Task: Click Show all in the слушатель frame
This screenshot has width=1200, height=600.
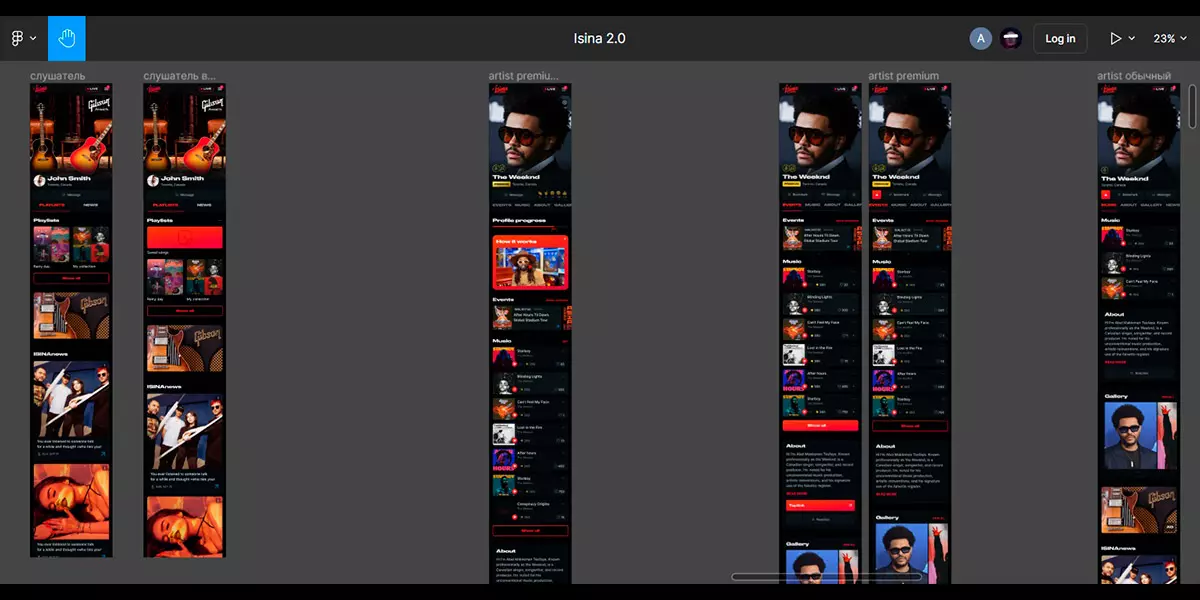Action: pyautogui.click(x=71, y=278)
